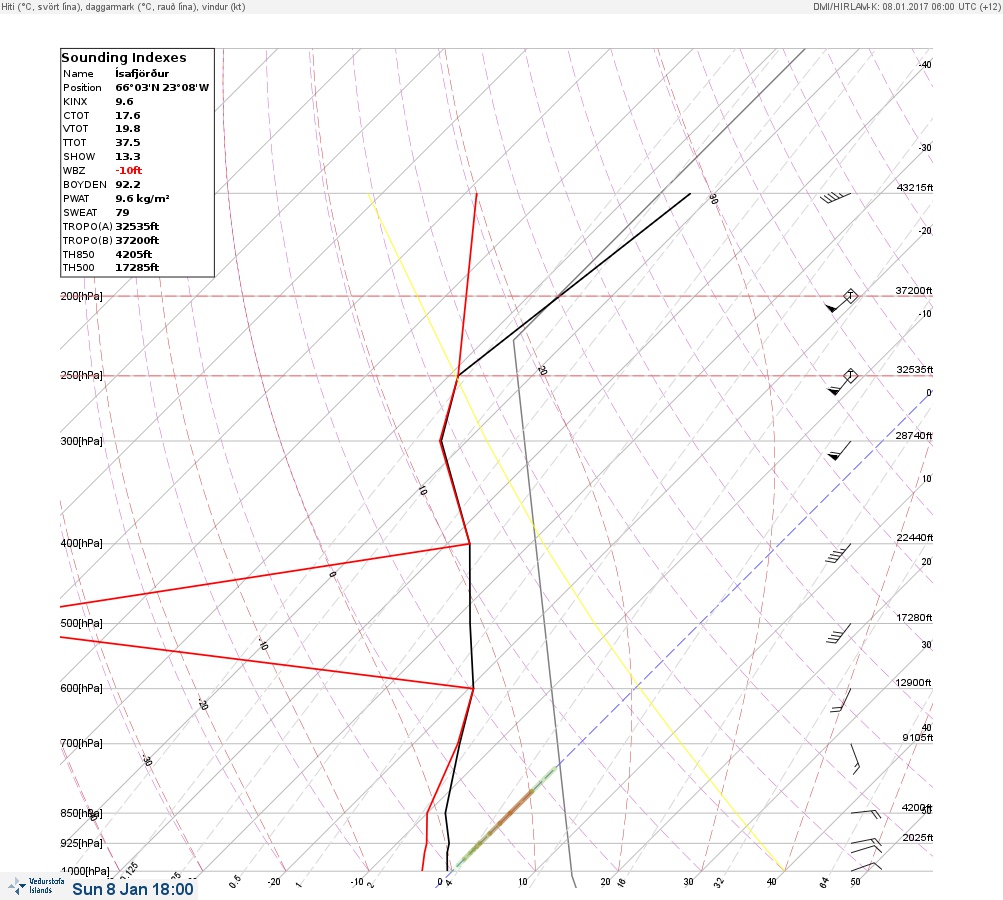Click the wind barb near 9105ft level
This screenshot has width=1003, height=900.
coord(855,759)
